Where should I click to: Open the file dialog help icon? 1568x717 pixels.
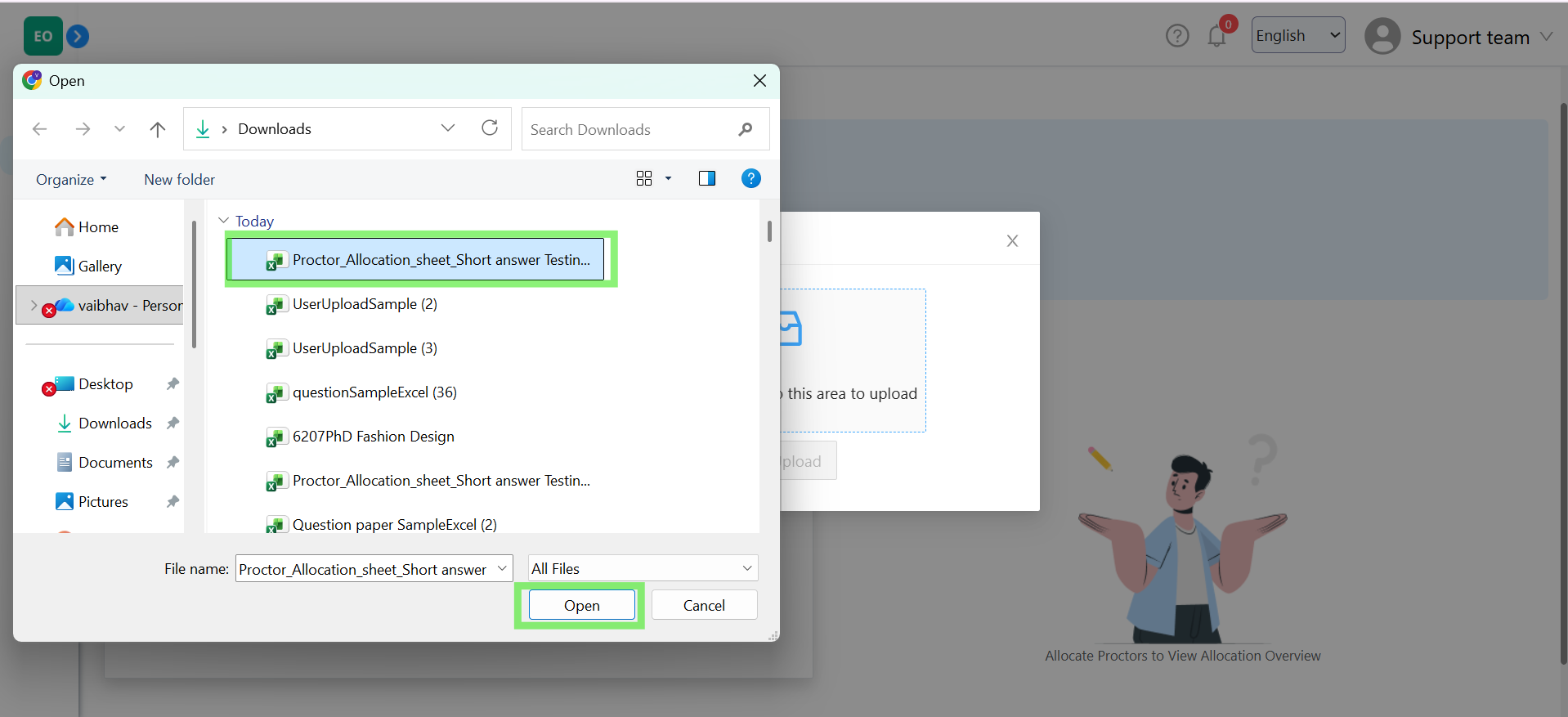click(750, 179)
